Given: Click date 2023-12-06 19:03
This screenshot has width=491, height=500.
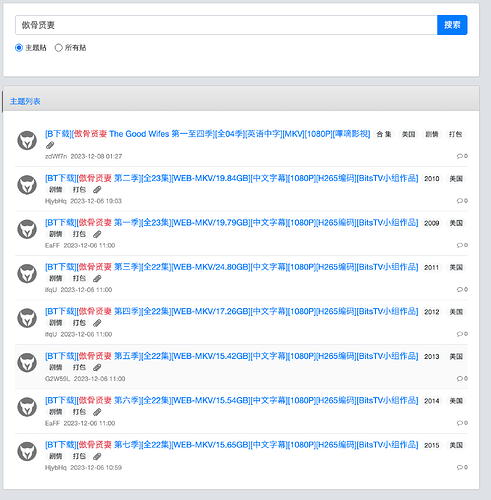Looking at the screenshot, I should [x=96, y=201].
